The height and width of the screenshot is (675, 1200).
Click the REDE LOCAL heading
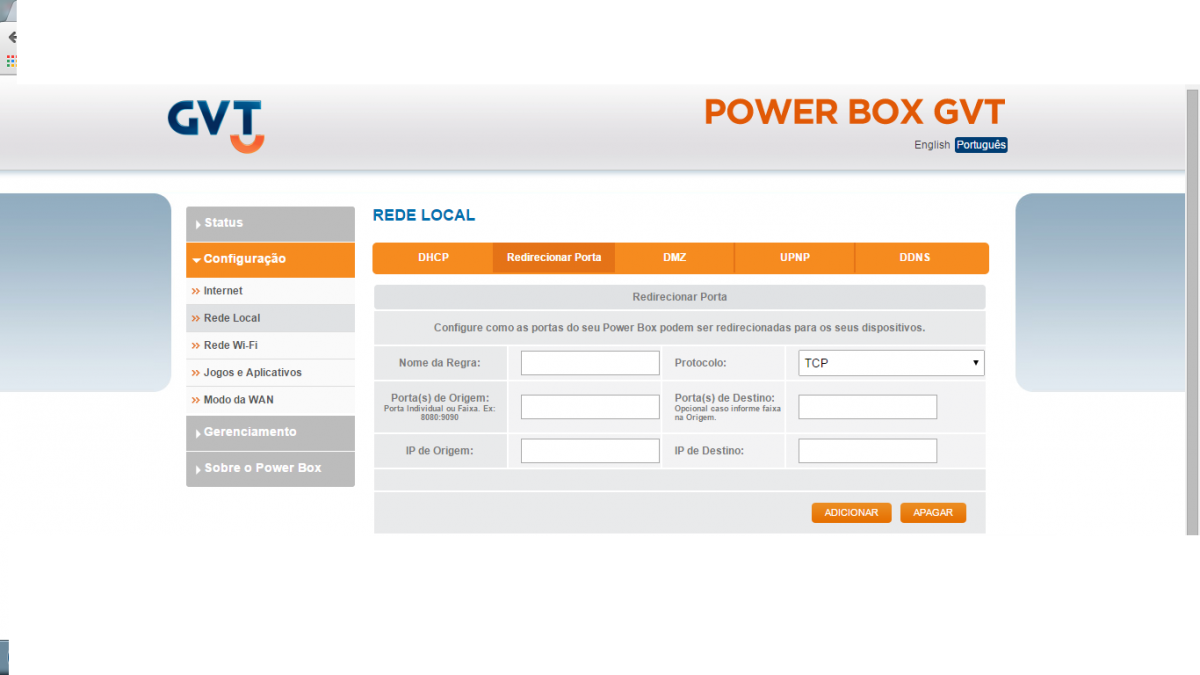click(x=424, y=215)
